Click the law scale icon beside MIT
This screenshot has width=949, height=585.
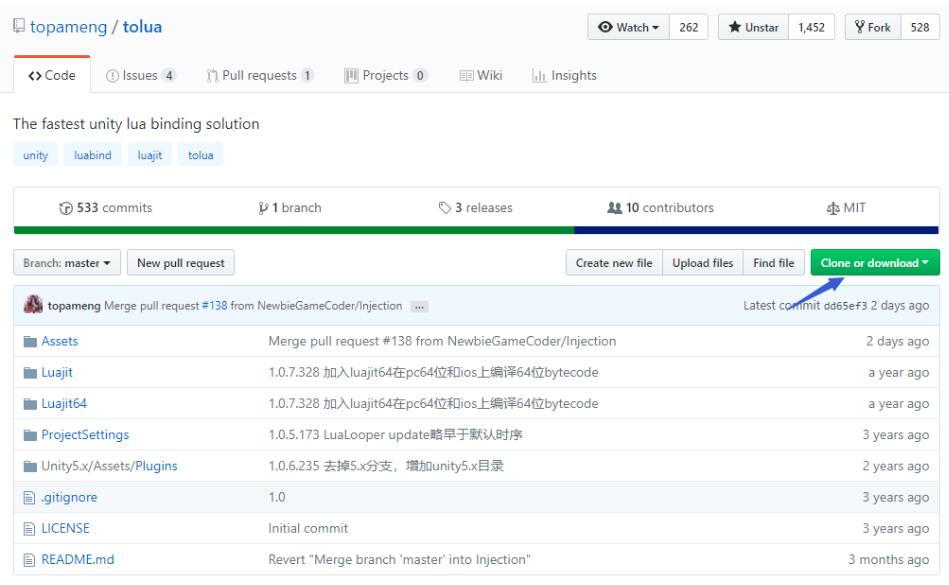(x=833, y=208)
